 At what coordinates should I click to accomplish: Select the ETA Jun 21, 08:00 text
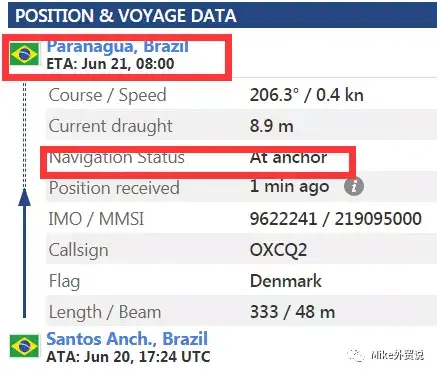tap(110, 63)
